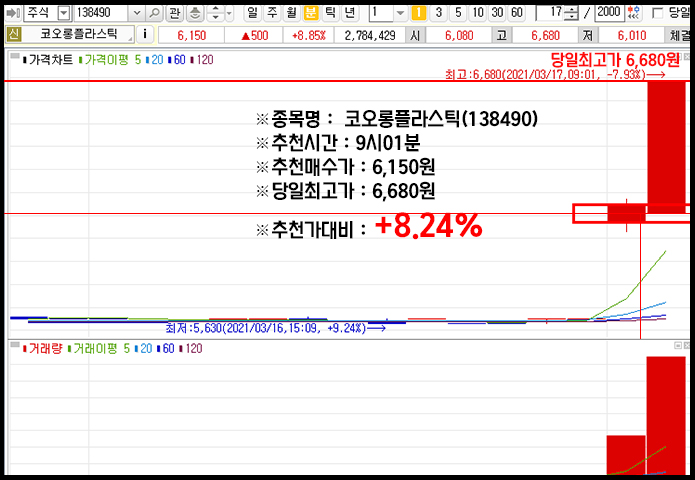Switch chart to weekly 주 period
Screen dimensions: 695x480
point(272,13)
